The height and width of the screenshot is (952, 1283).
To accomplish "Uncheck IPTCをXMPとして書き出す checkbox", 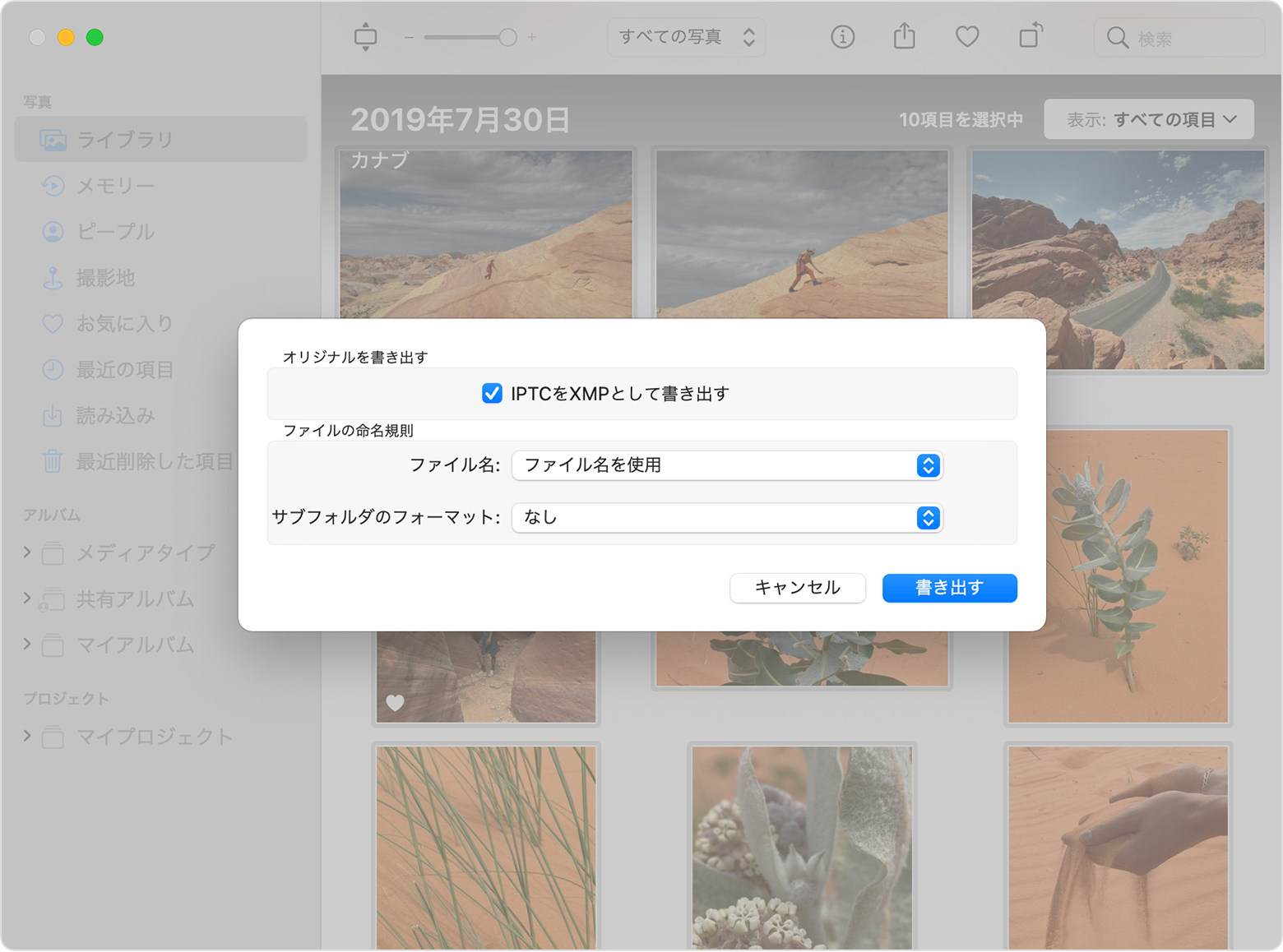I will (x=492, y=394).
